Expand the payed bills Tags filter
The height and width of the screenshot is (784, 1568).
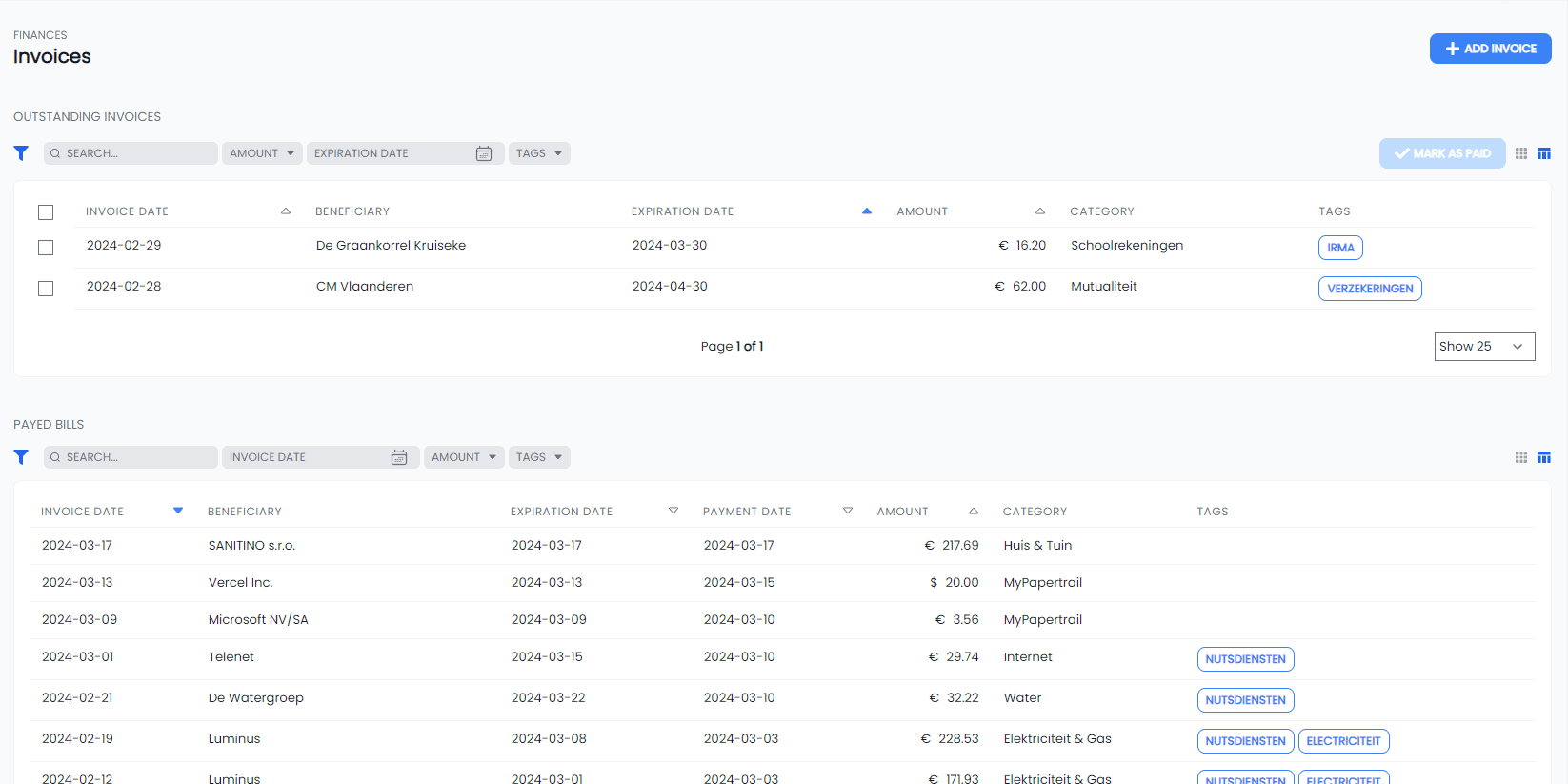[539, 457]
